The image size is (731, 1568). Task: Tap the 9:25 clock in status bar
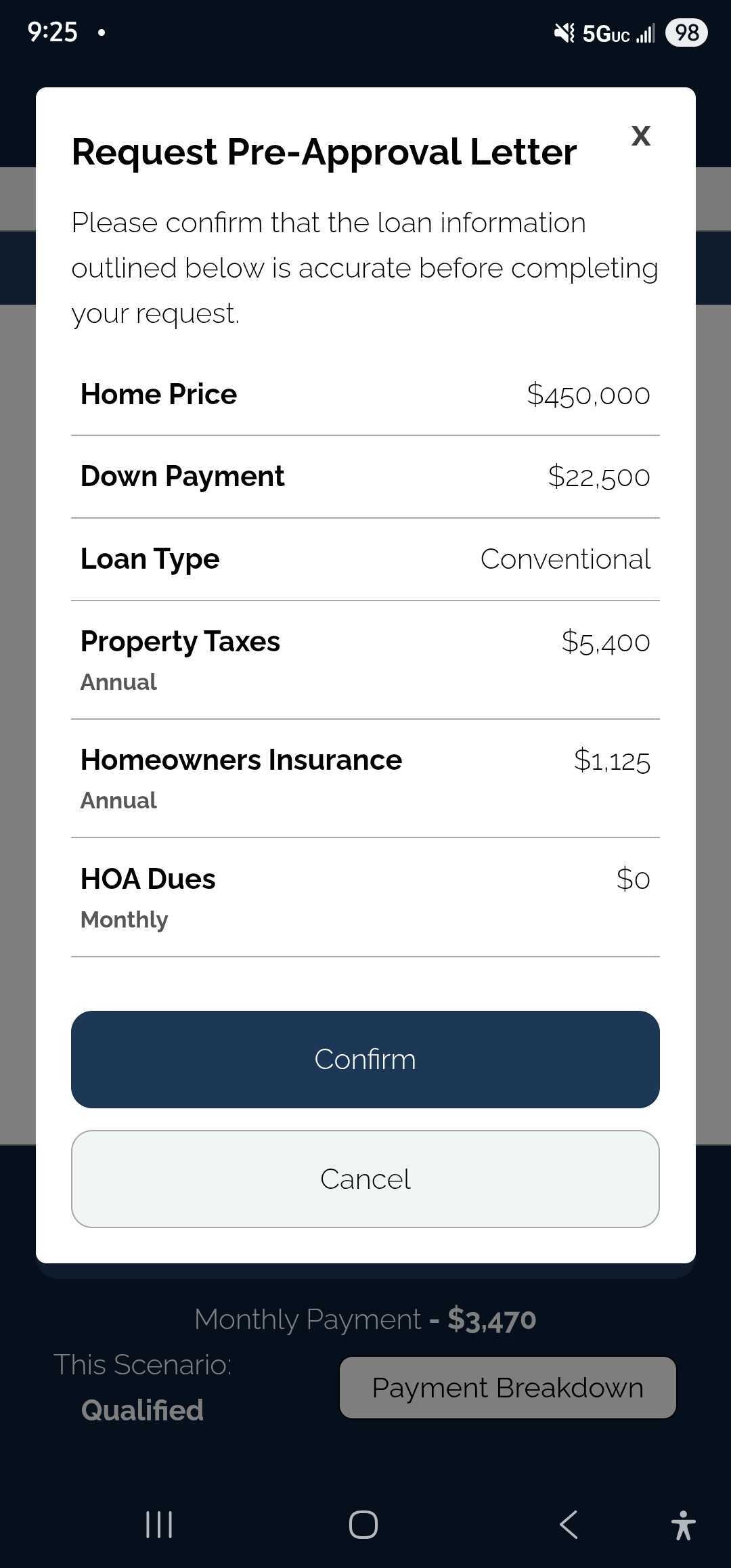click(53, 32)
